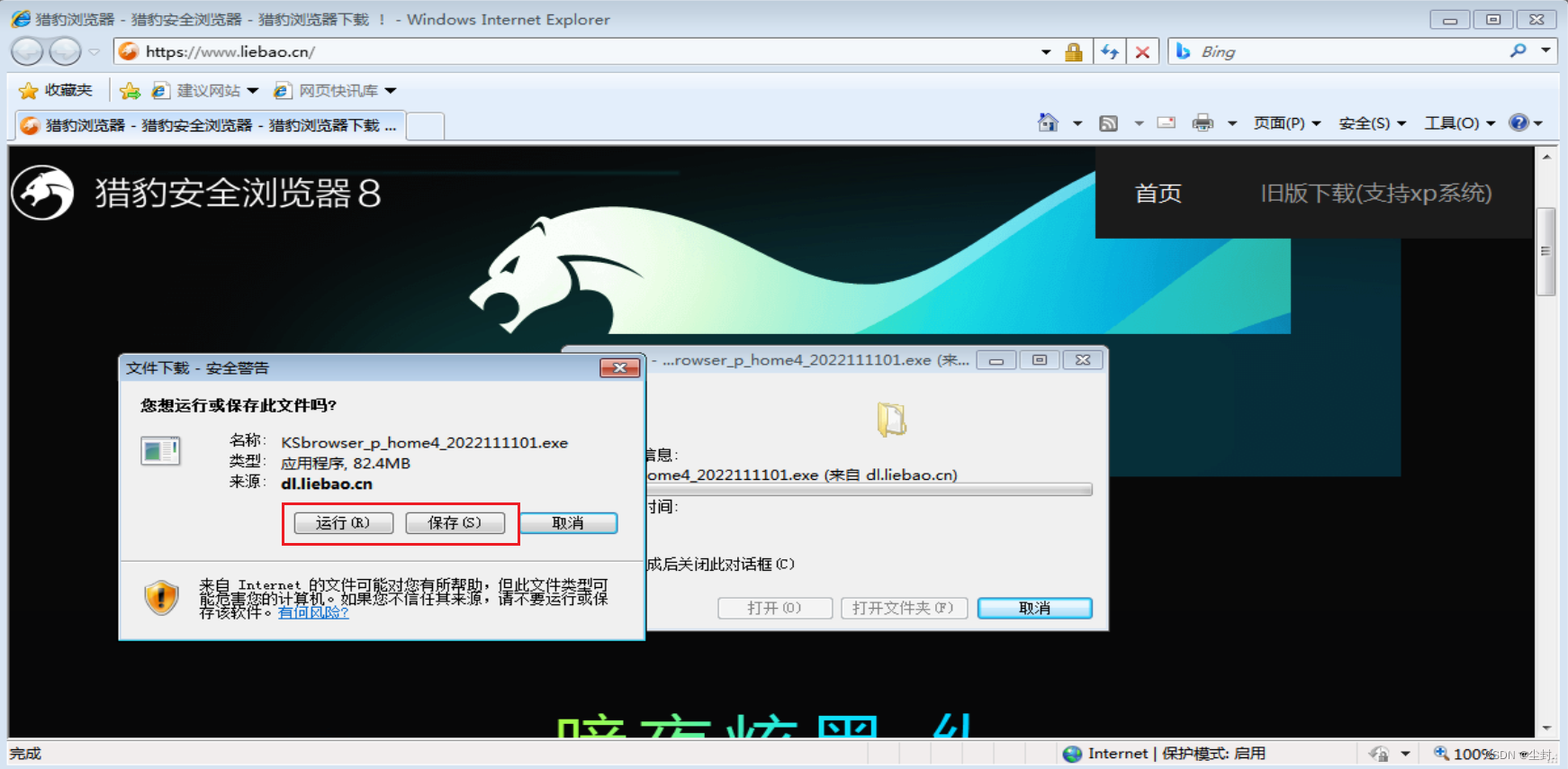Expand the Home button dropdown arrow
This screenshot has height=769, width=1568.
point(1077,123)
